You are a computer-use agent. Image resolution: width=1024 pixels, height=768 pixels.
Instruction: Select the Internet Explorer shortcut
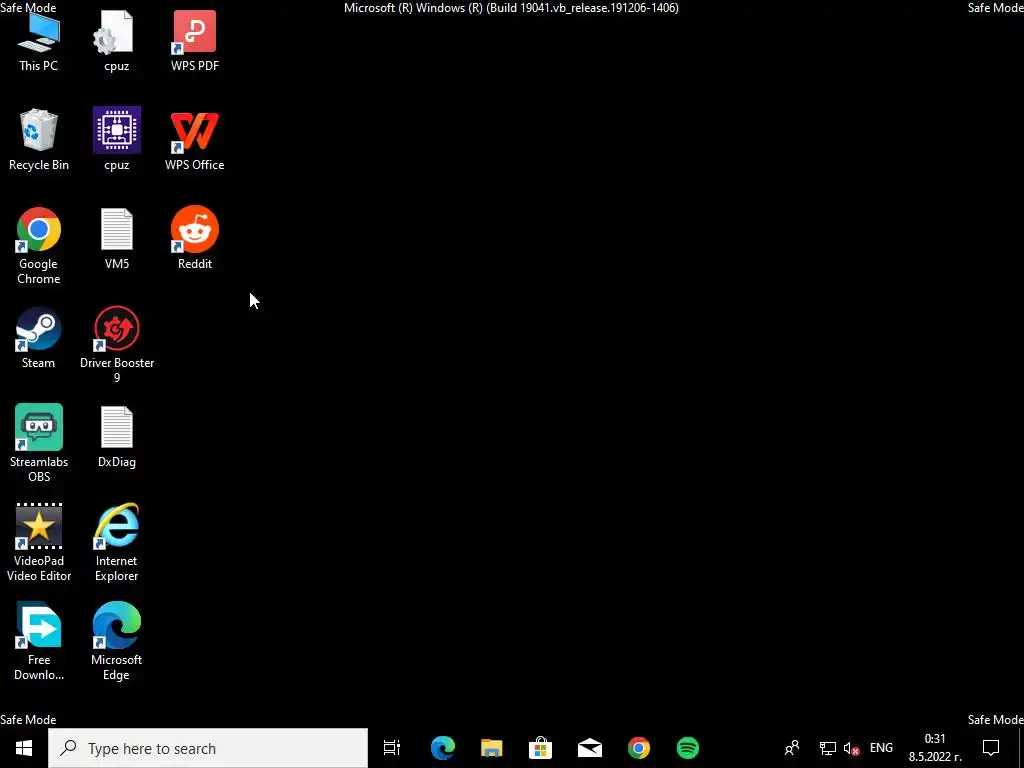pyautogui.click(x=116, y=543)
